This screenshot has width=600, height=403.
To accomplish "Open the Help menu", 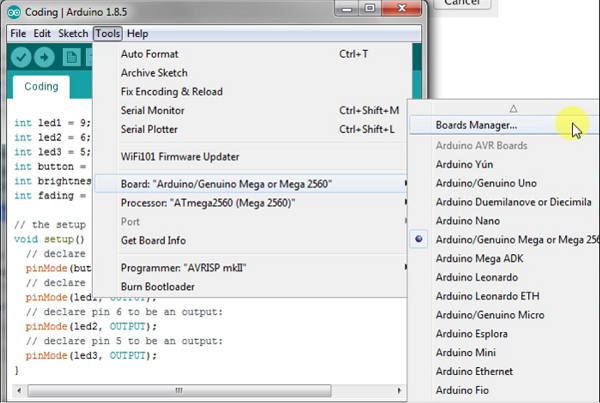I will (x=137, y=34).
